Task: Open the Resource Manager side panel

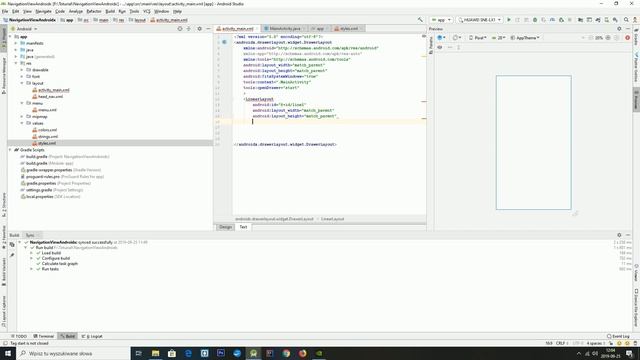Action: pos(4,76)
